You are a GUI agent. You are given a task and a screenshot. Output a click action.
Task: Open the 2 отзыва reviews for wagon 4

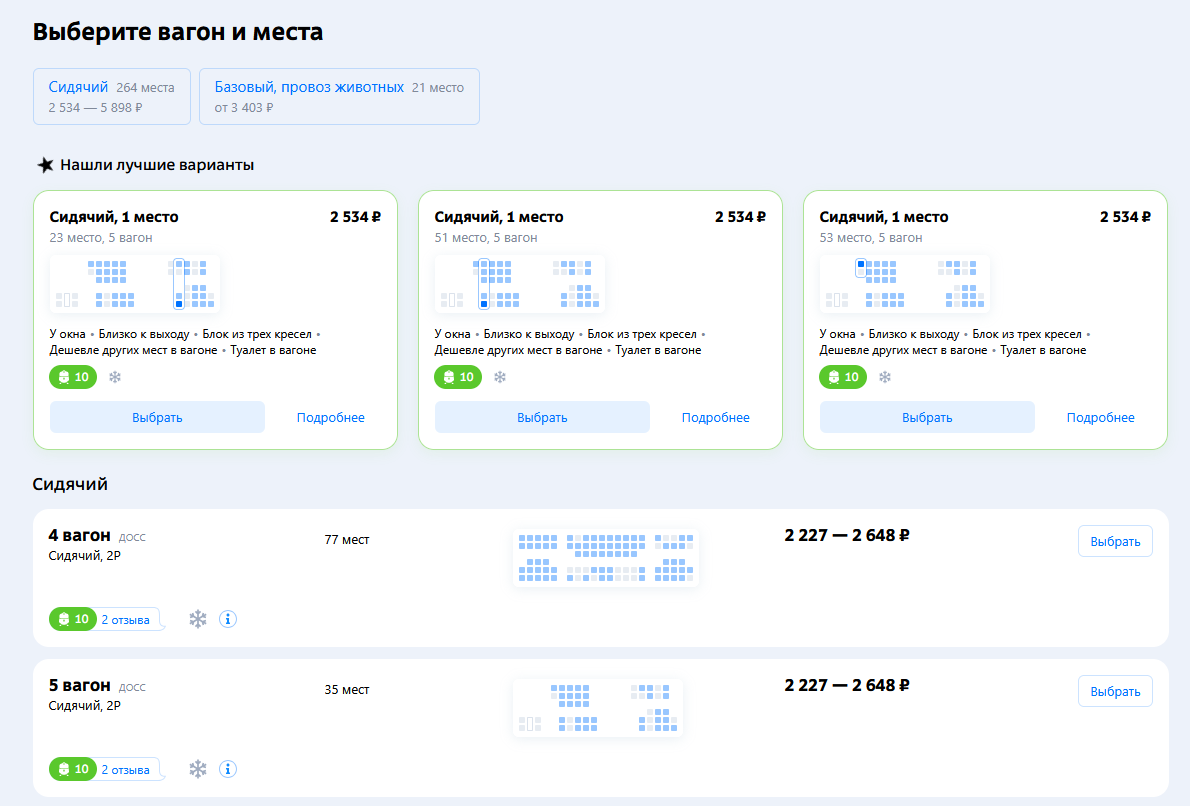(x=126, y=620)
